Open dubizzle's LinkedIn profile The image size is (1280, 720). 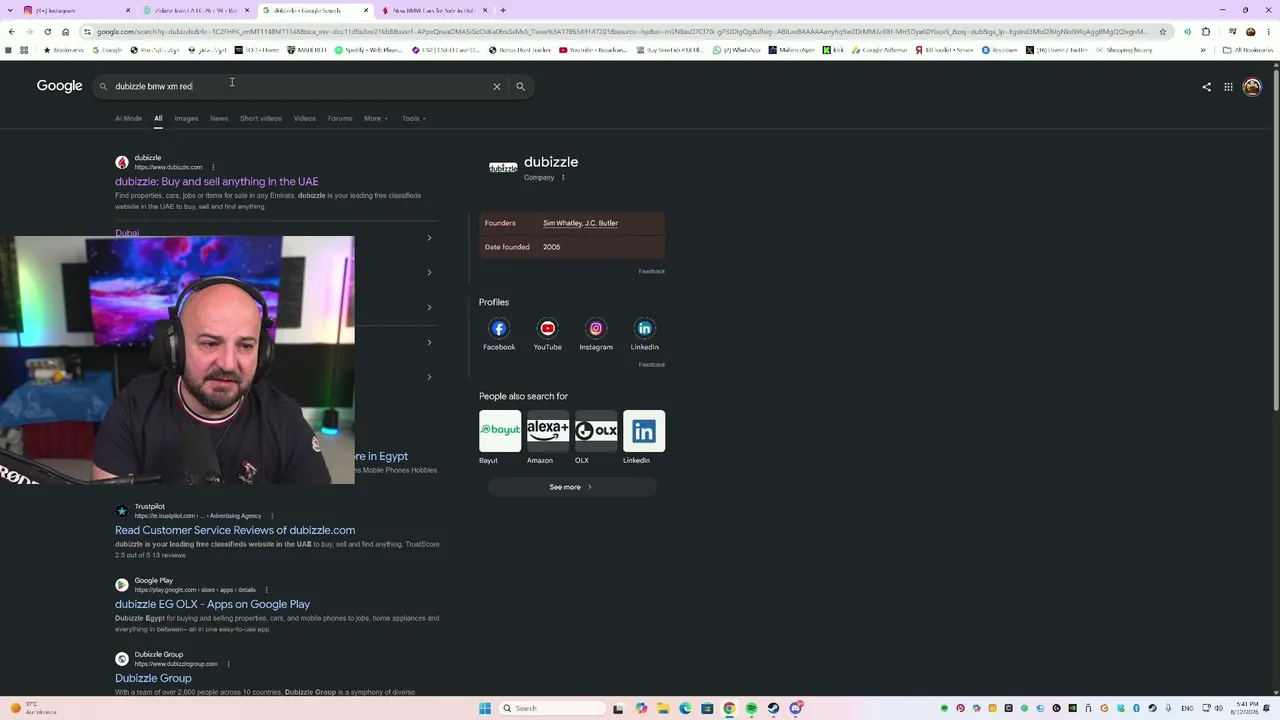(644, 335)
